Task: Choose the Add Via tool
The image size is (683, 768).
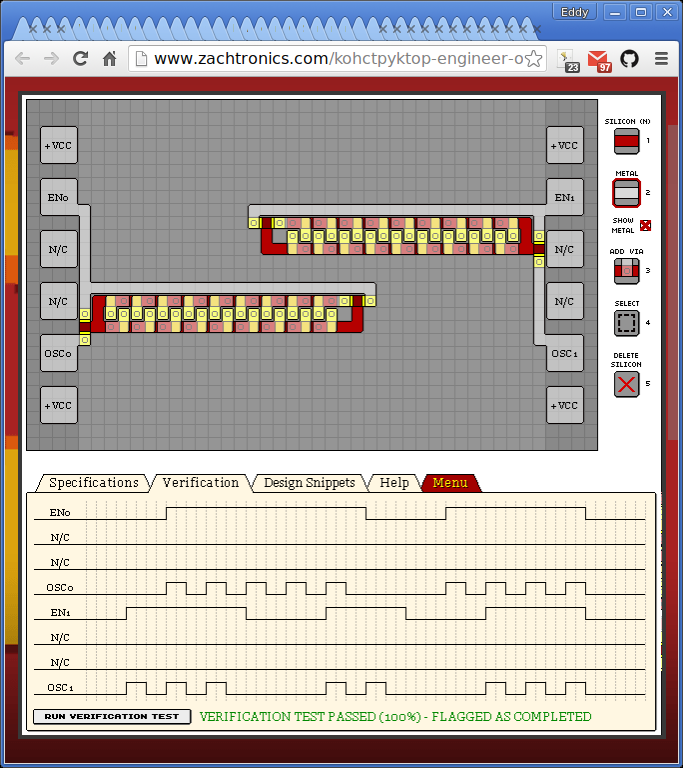Action: click(626, 270)
